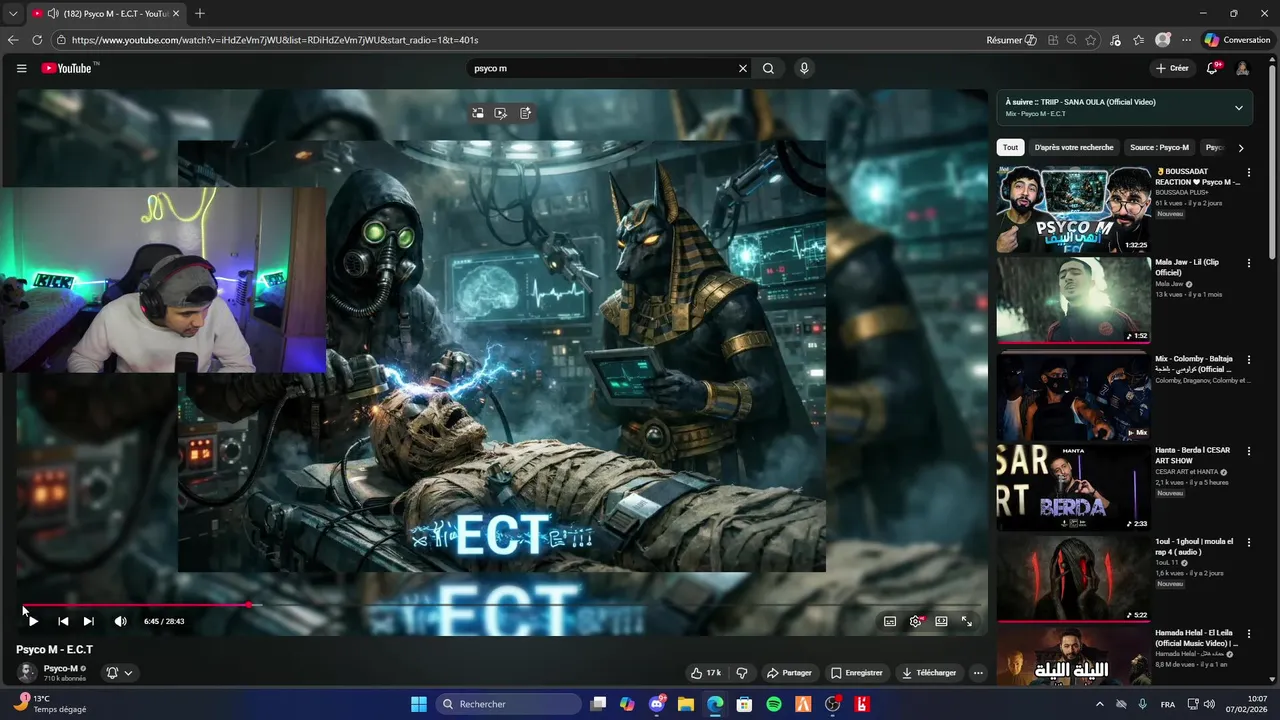Open options menu for Hanta - Berda video
1280x720 pixels.
tap(1248, 450)
